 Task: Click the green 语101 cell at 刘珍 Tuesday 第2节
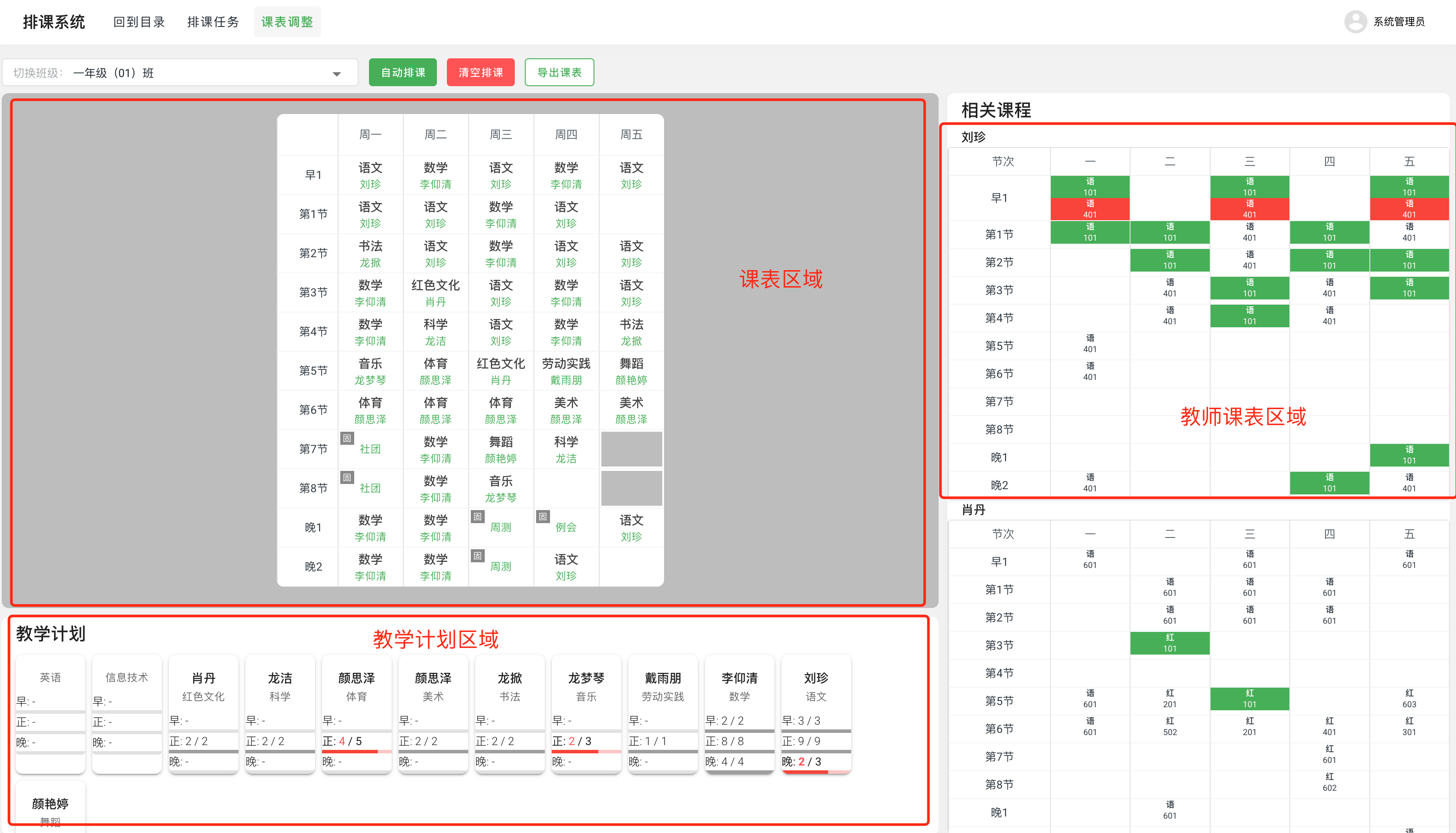click(1170, 260)
